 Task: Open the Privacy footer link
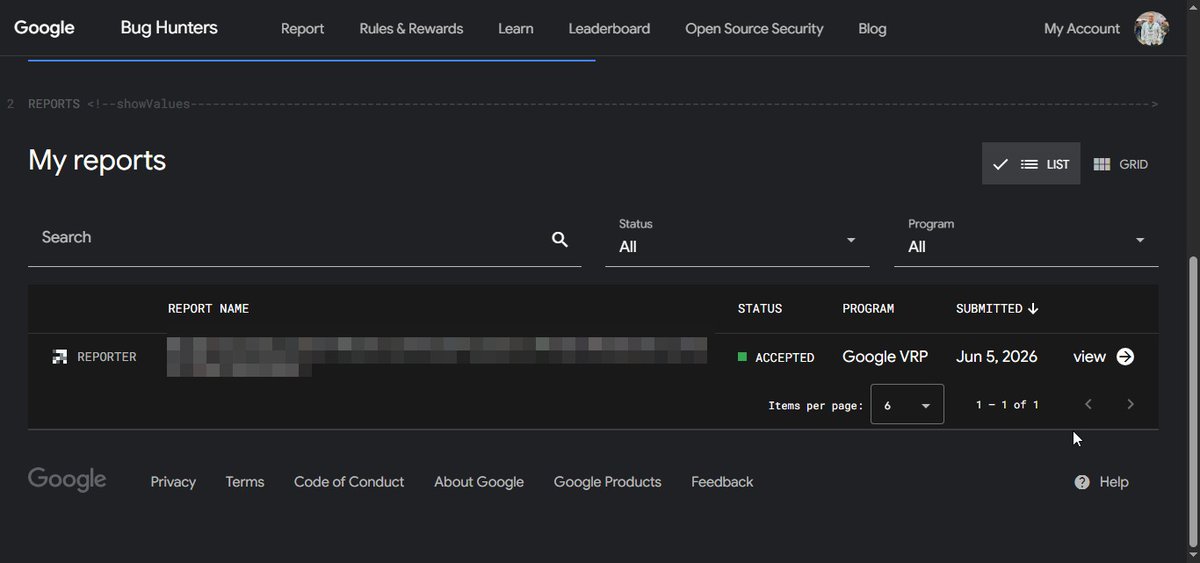(x=173, y=482)
